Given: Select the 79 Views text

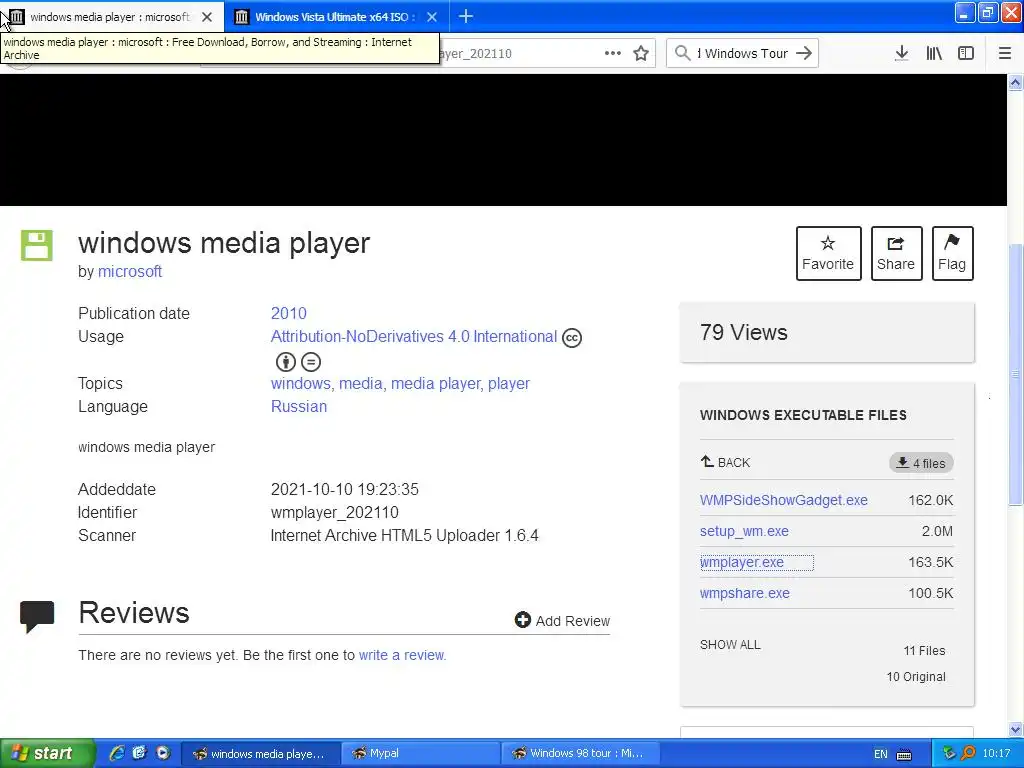Looking at the screenshot, I should [x=744, y=332].
